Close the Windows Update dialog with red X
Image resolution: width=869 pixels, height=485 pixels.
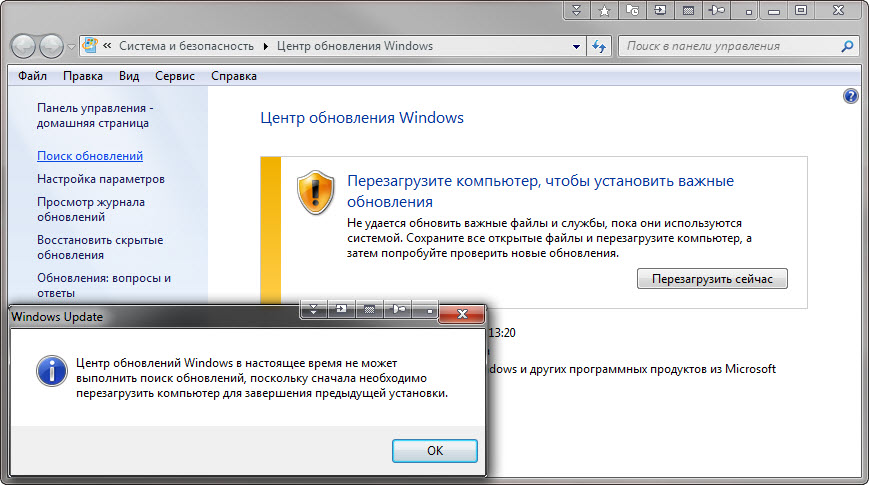pos(462,314)
